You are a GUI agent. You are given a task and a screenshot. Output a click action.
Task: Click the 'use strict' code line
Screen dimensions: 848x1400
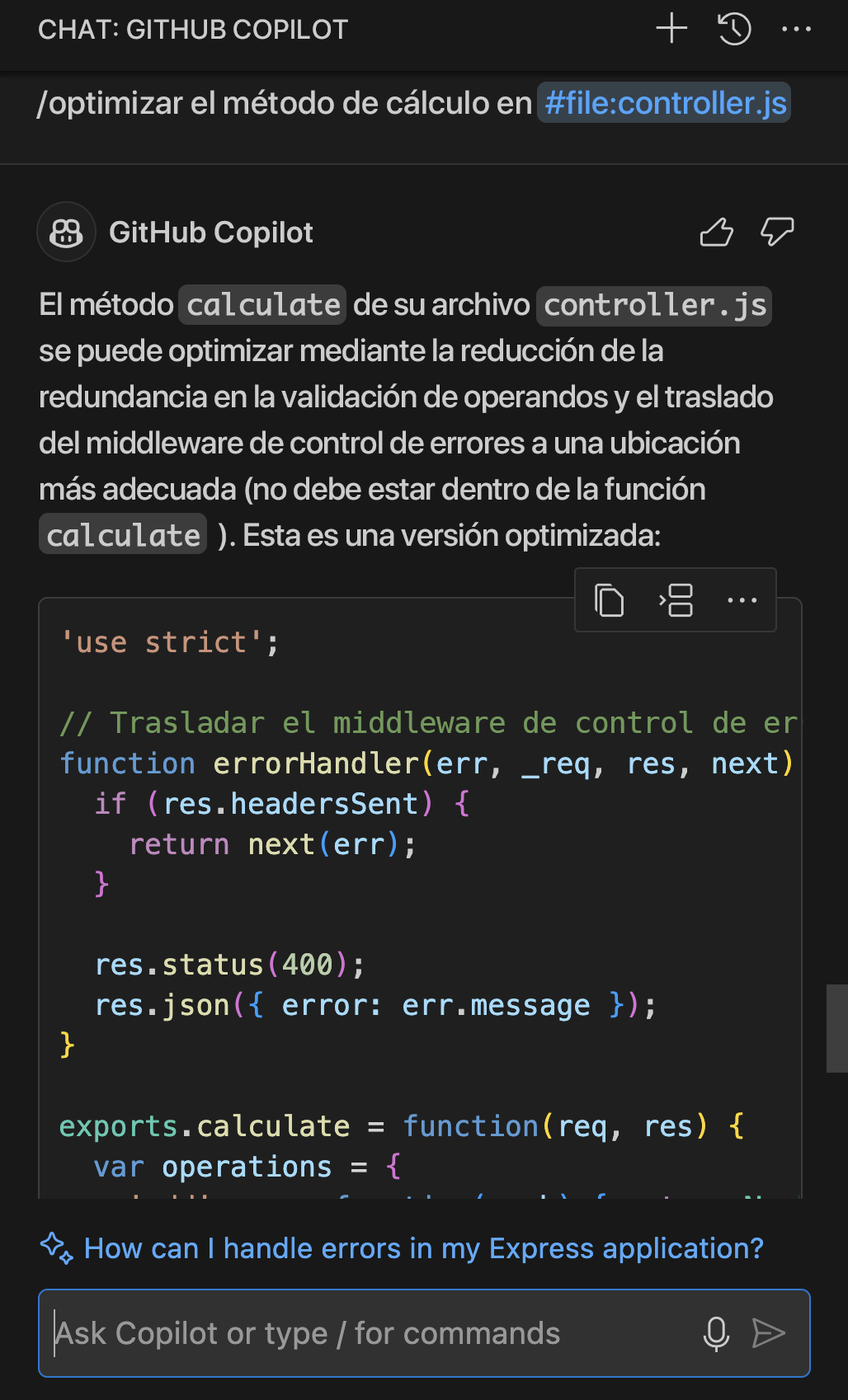click(170, 642)
